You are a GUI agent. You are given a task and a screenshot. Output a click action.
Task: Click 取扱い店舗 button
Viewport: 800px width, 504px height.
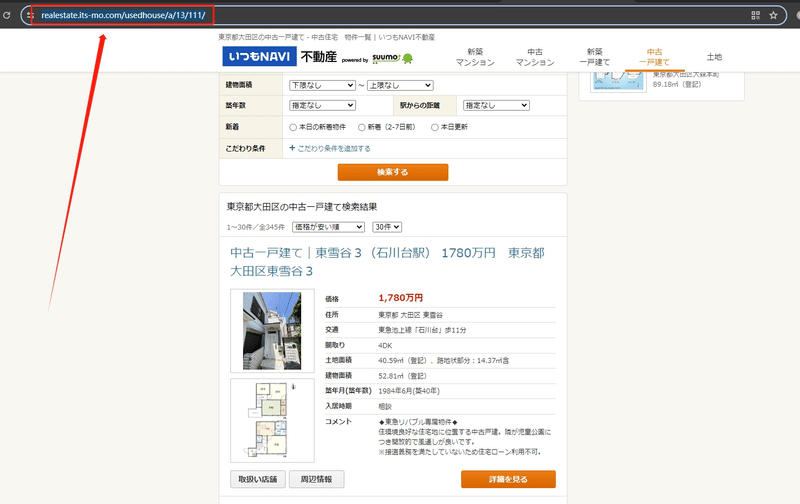[258, 479]
